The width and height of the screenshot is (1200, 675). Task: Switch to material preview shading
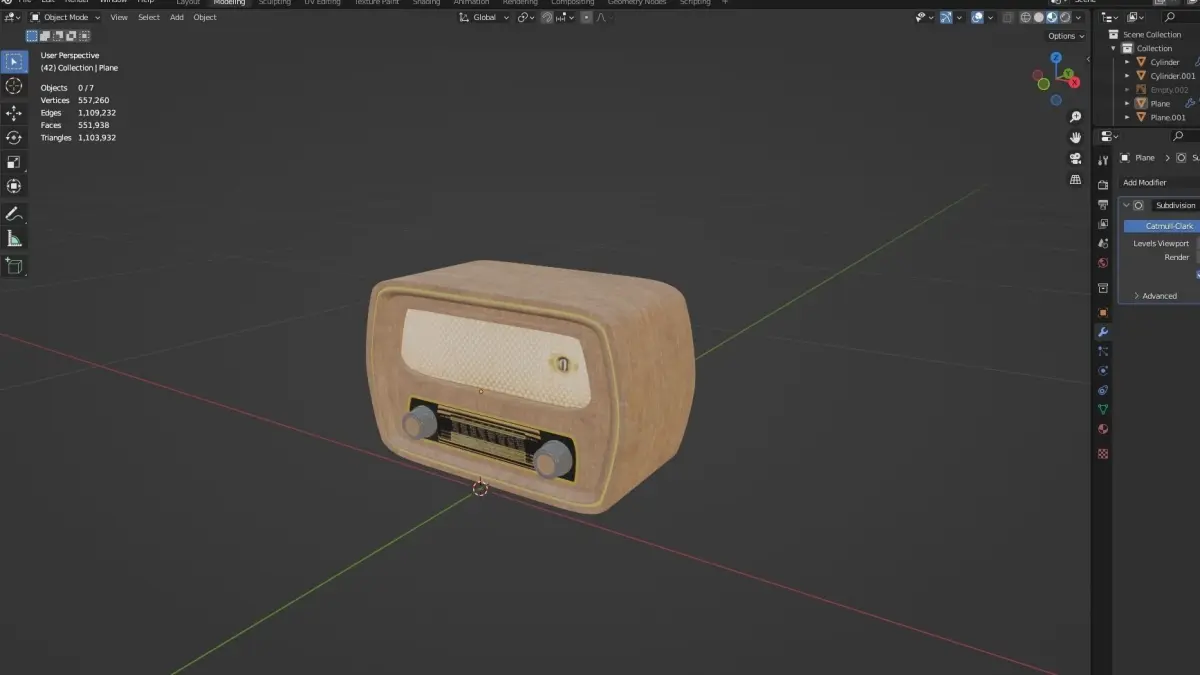click(x=1052, y=17)
